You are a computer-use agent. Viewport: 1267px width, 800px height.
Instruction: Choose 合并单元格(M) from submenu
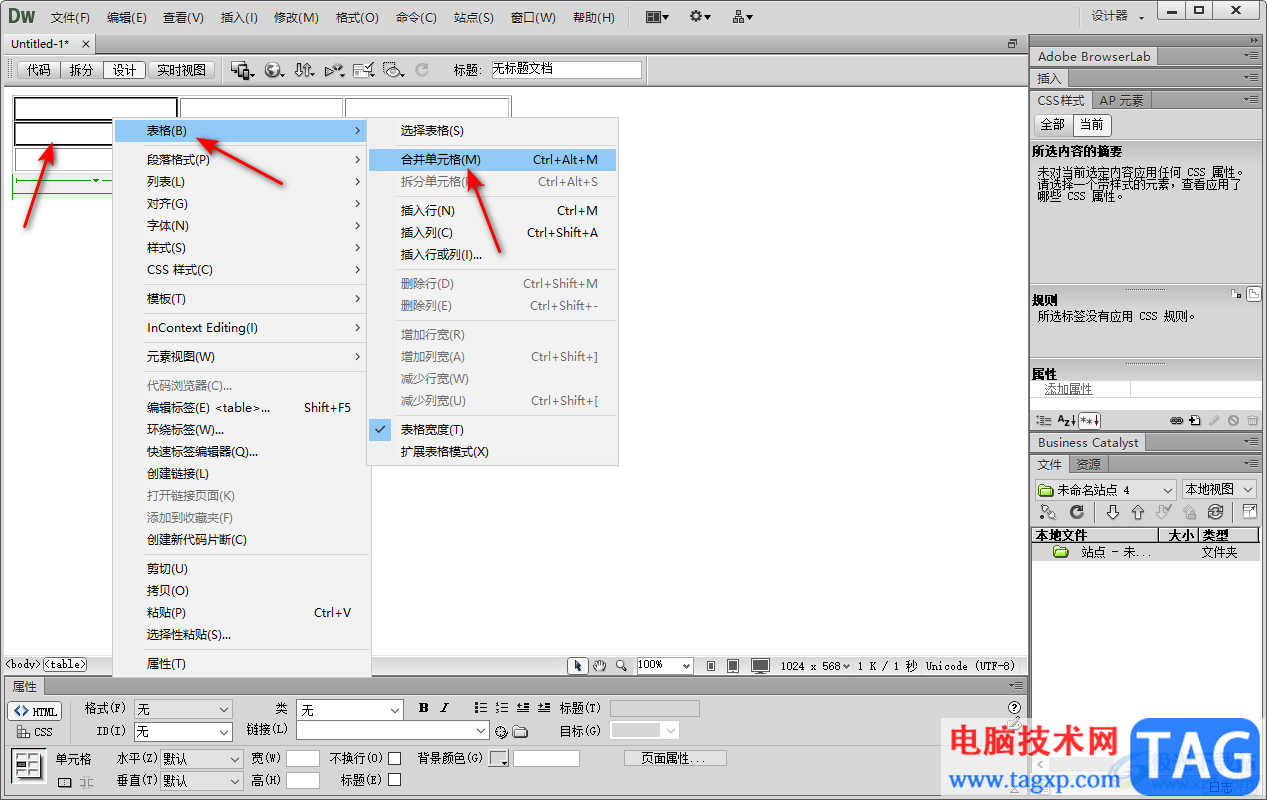pos(492,160)
